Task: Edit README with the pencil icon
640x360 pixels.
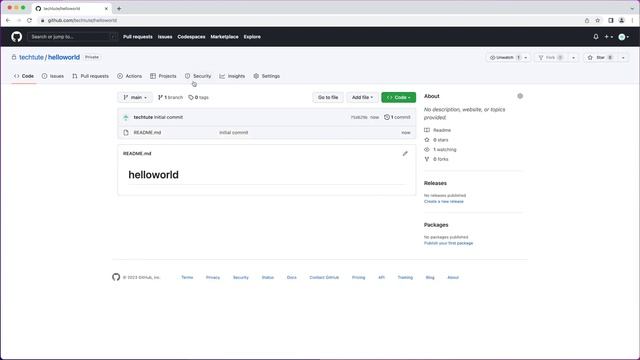Action: pos(405,153)
